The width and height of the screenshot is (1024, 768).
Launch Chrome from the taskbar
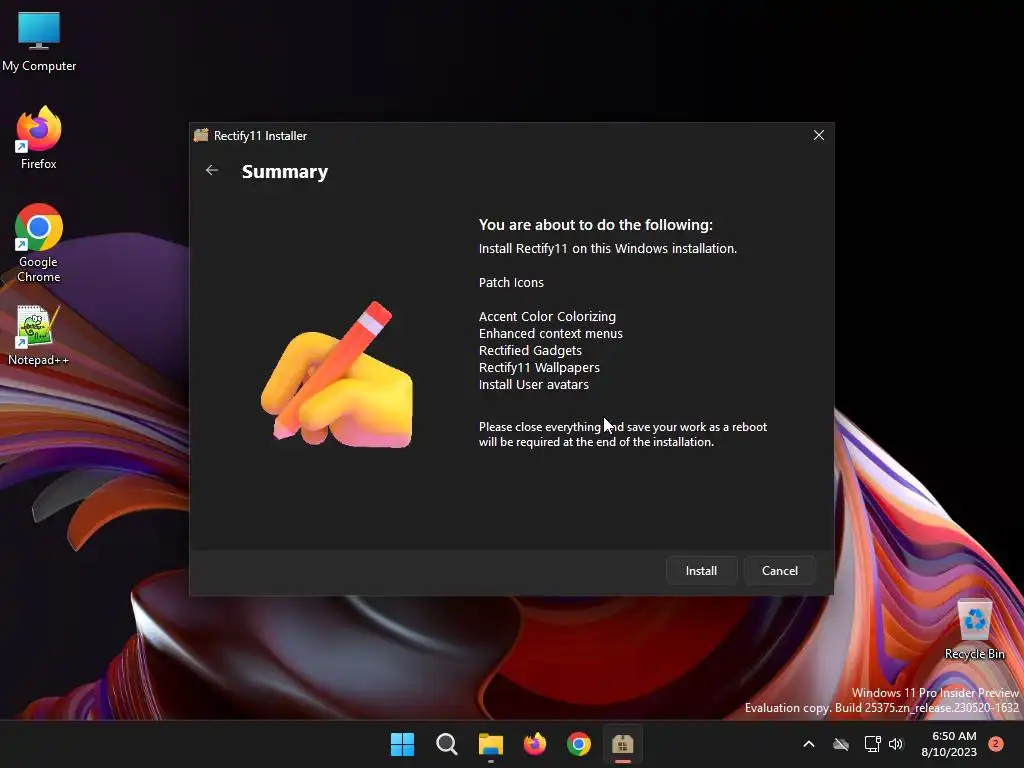tap(579, 744)
